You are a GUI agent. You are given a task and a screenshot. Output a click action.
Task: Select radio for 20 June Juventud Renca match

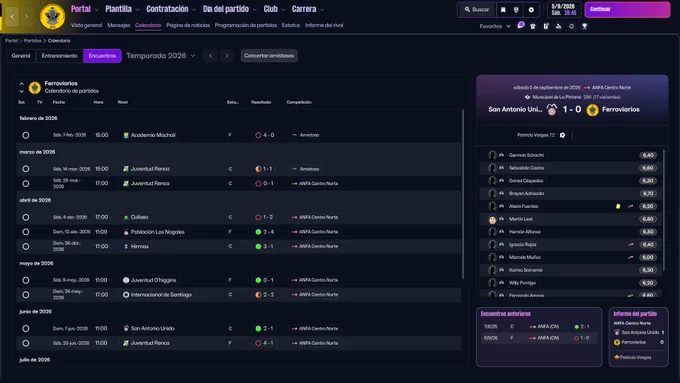click(26, 343)
